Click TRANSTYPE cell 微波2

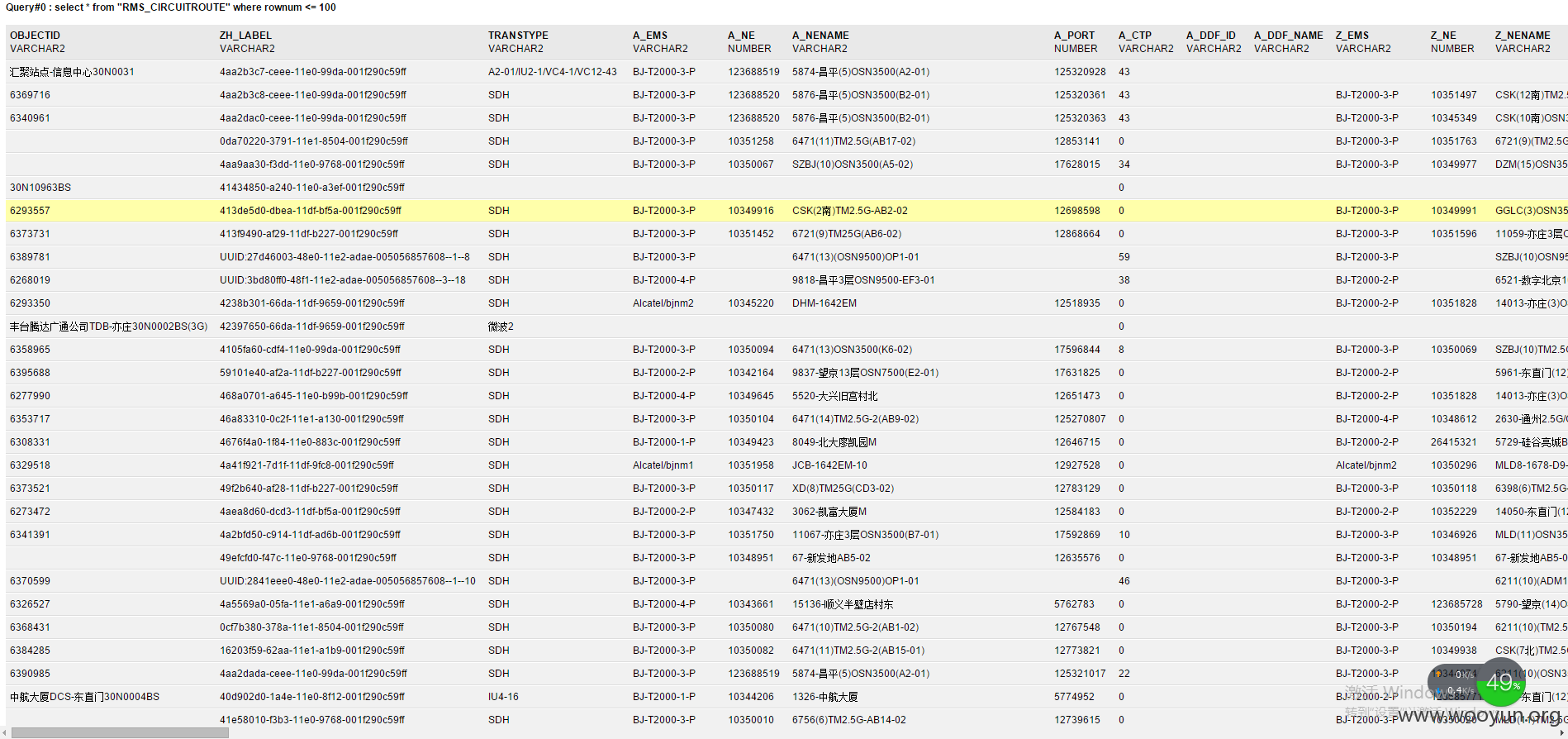coord(501,327)
